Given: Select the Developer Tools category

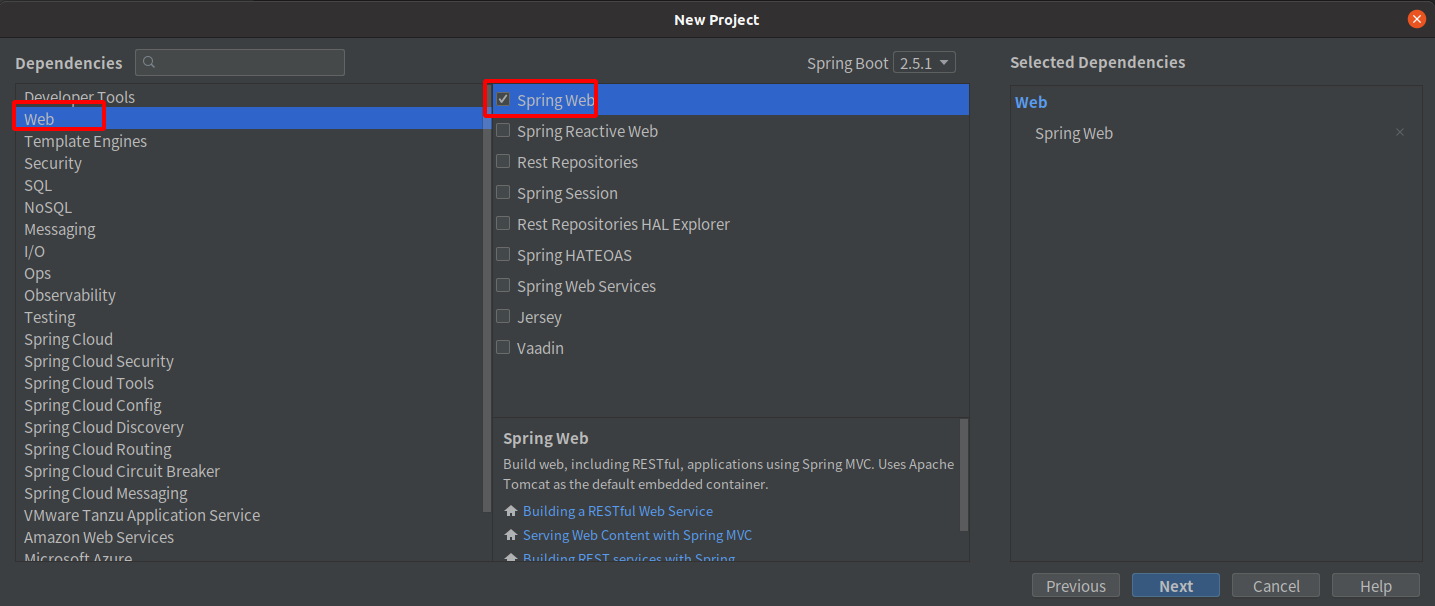Looking at the screenshot, I should [x=248, y=97].
